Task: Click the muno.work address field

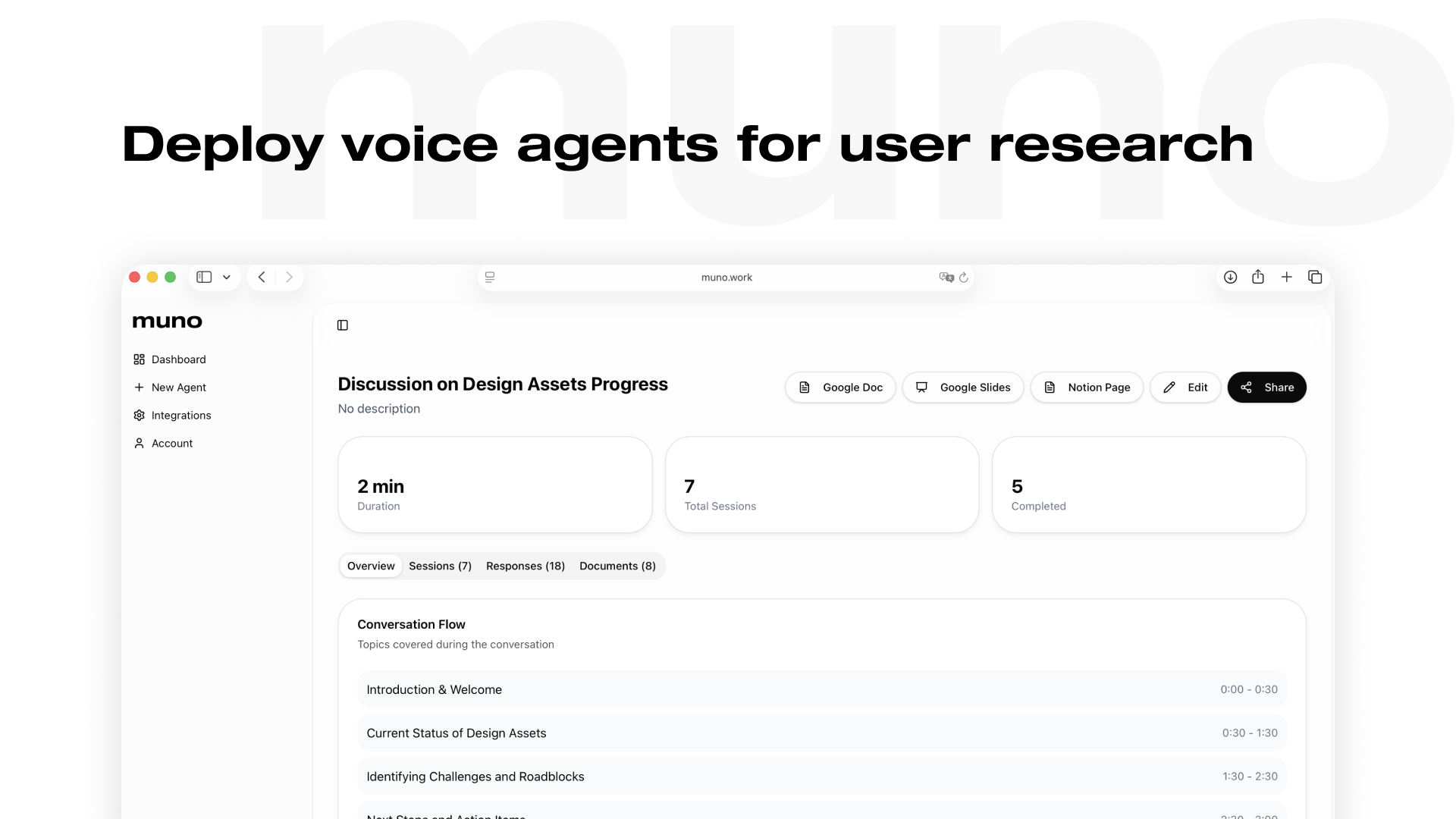Action: [726, 278]
